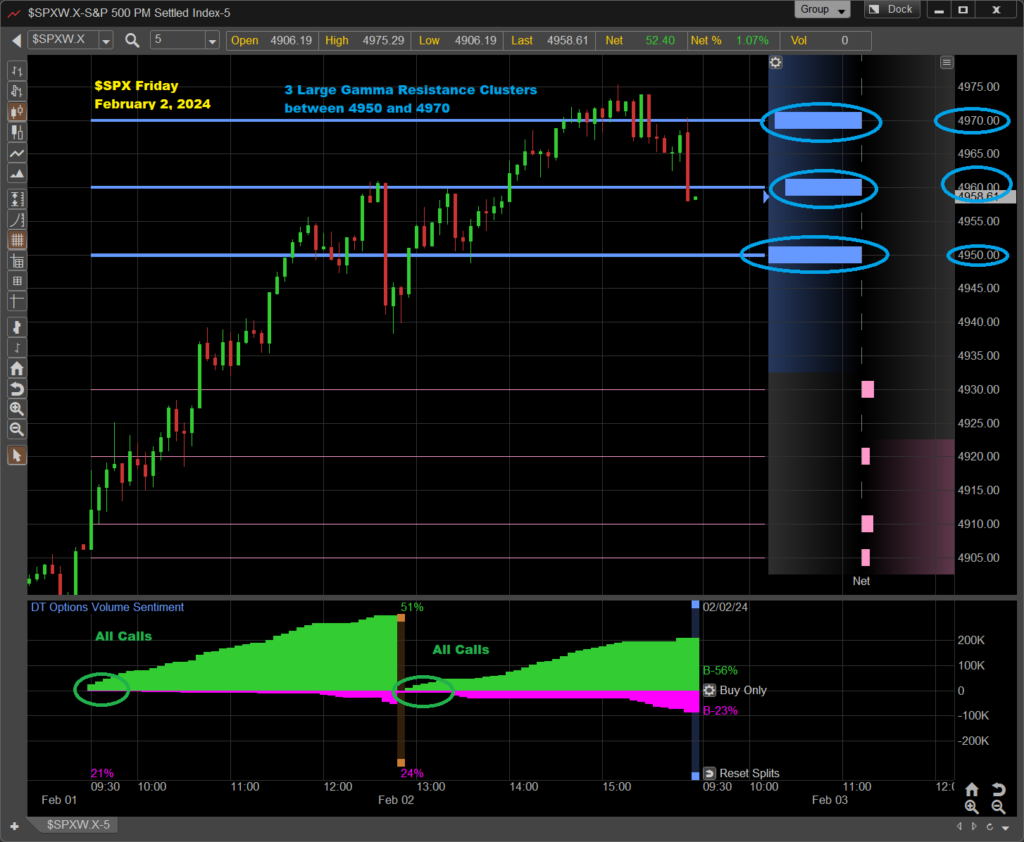Switch to line chart style
The width and height of the screenshot is (1024, 842).
pyautogui.click(x=16, y=155)
